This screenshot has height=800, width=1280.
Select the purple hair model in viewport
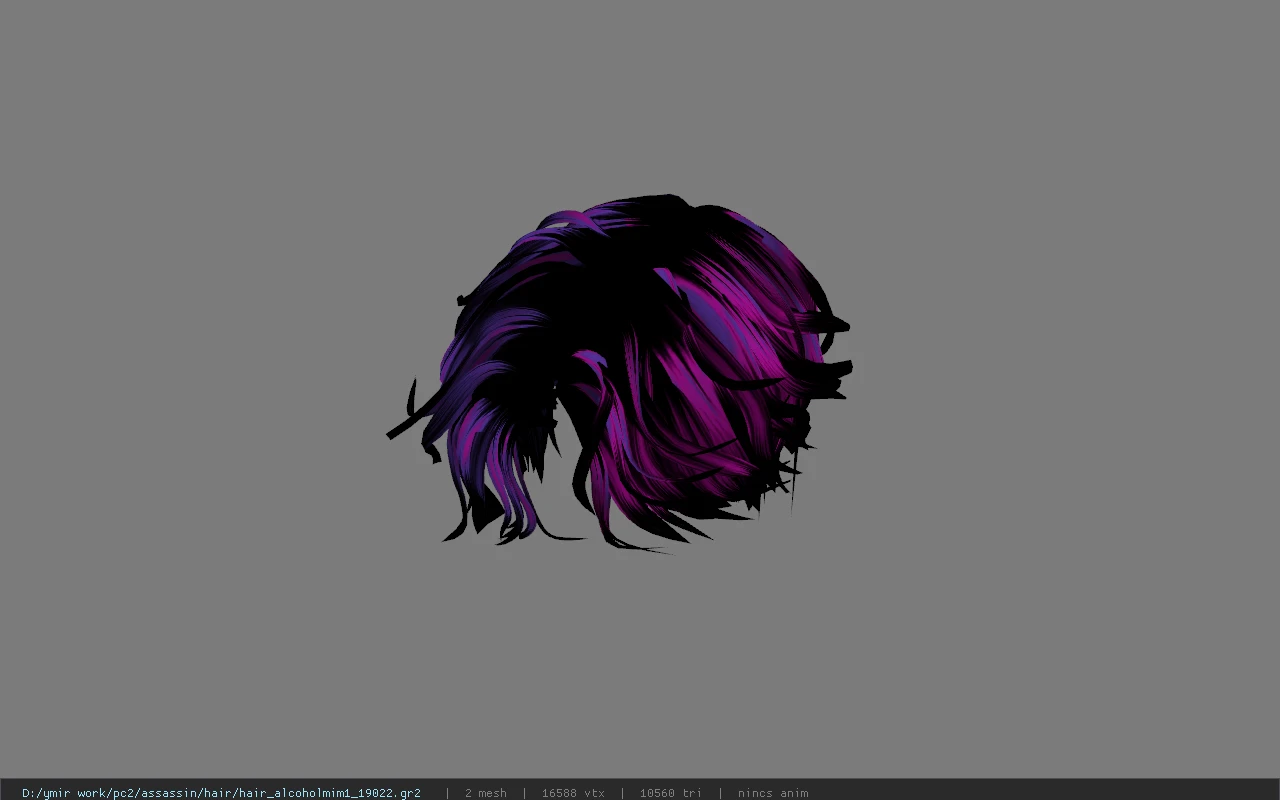620,373
